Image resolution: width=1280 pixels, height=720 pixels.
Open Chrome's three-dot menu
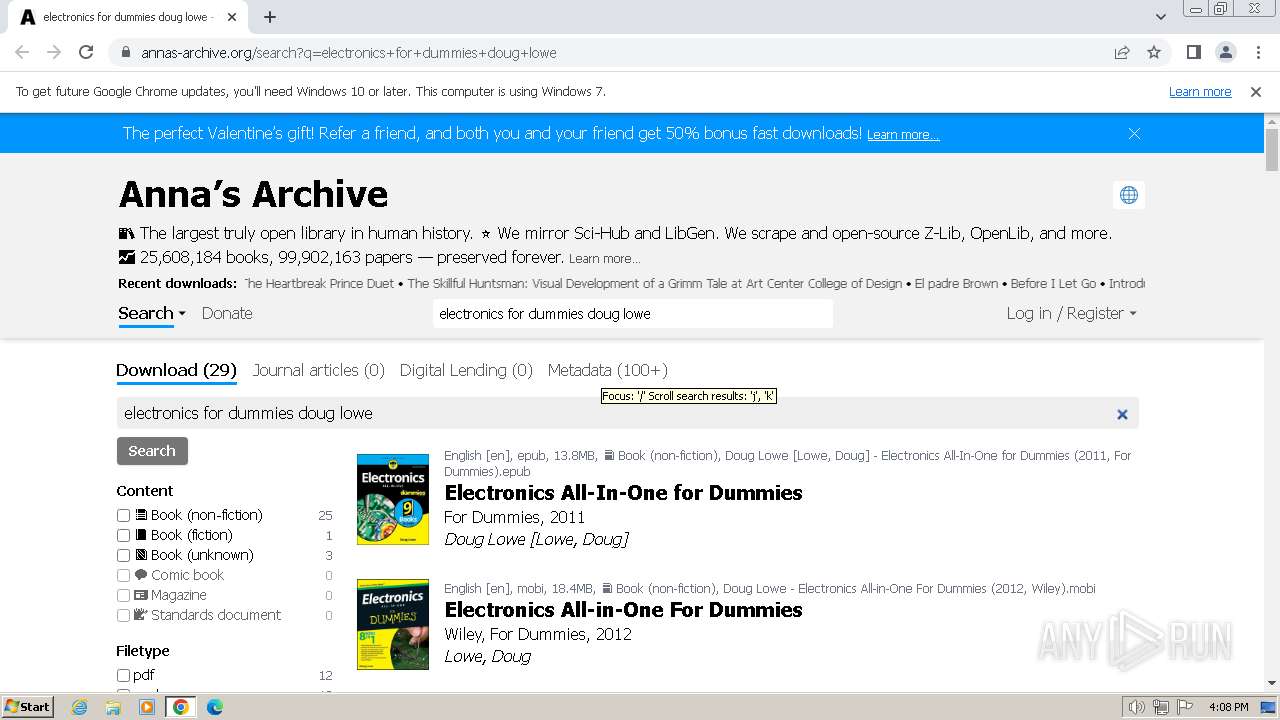click(x=1257, y=52)
